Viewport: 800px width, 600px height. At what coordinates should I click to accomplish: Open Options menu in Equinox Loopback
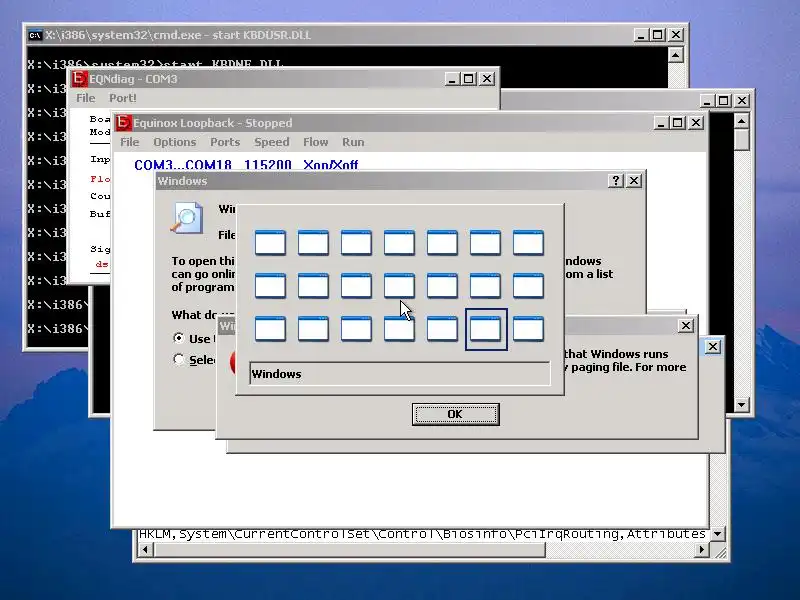point(174,142)
